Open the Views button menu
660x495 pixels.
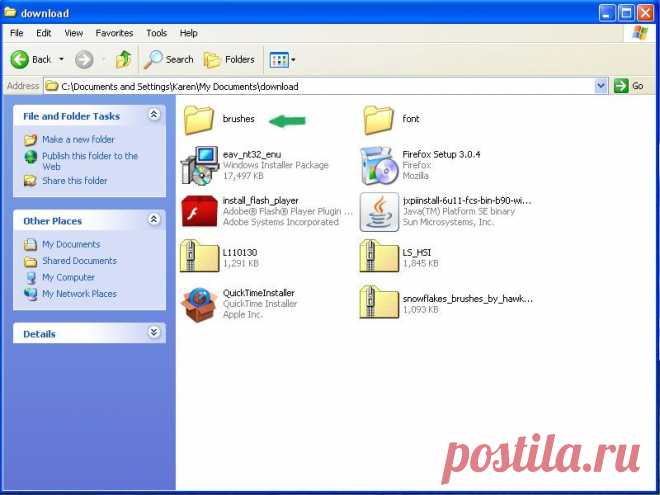pos(282,60)
